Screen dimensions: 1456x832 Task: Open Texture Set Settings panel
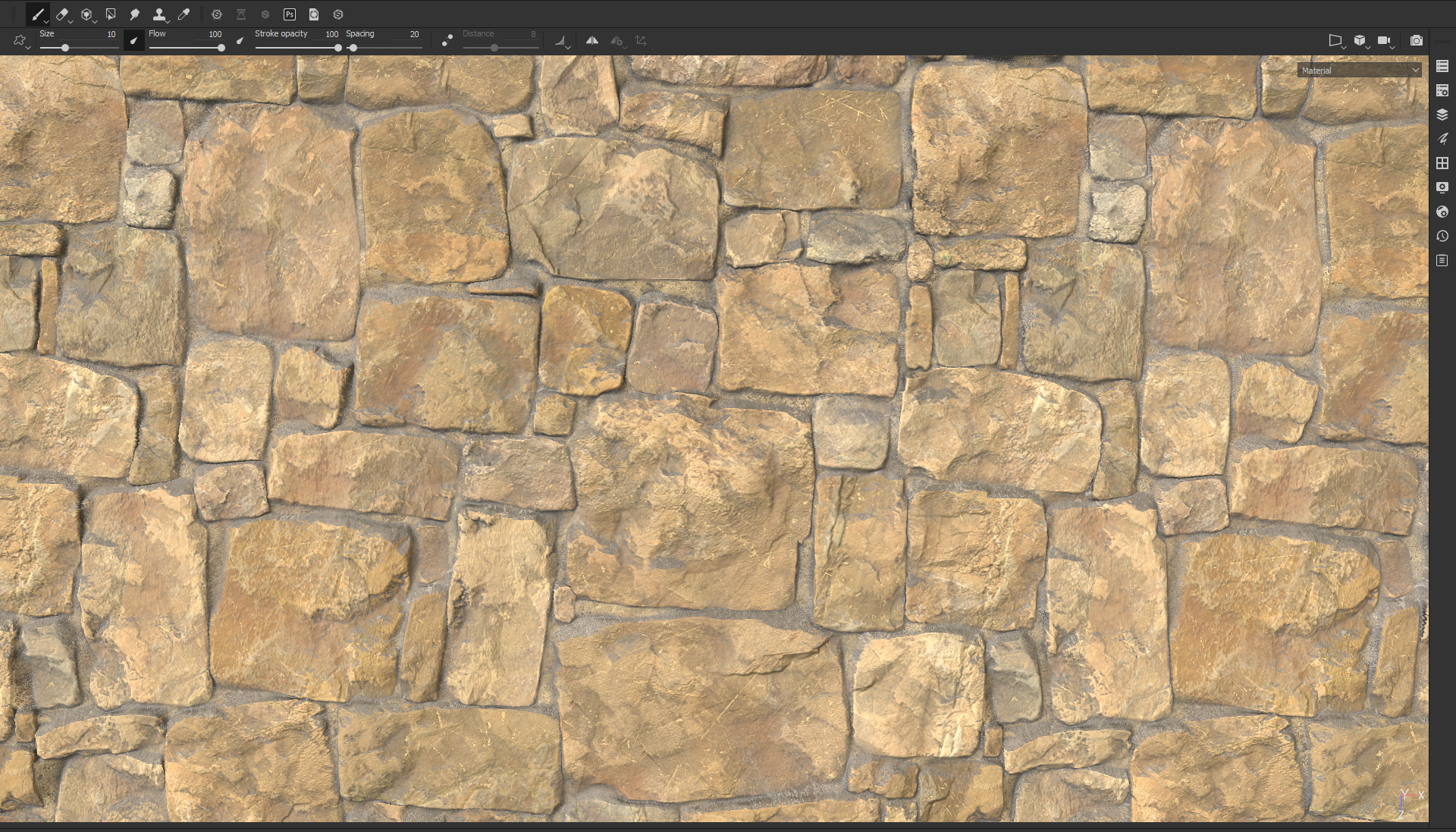pos(1442,90)
